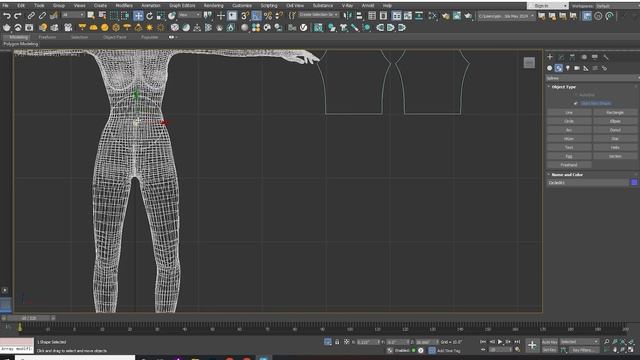This screenshot has height=360, width=640.
Task: Toggle the Percent Snap icon
Action: click(x=268, y=16)
